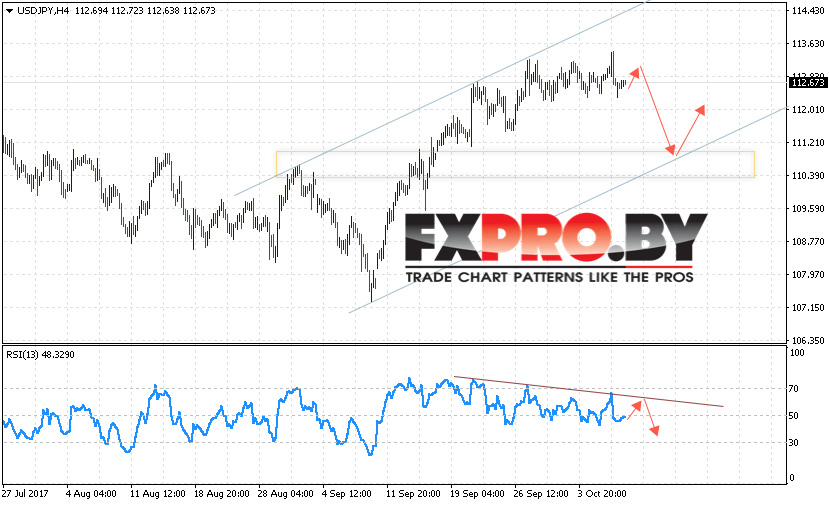The width and height of the screenshot is (829, 505).
Task: Select price level 108.770 on the price axis
Action: (808, 242)
